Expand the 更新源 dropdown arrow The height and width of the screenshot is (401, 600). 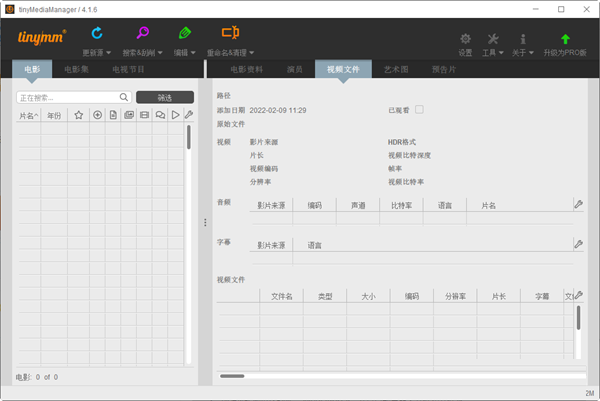pyautogui.click(x=108, y=52)
